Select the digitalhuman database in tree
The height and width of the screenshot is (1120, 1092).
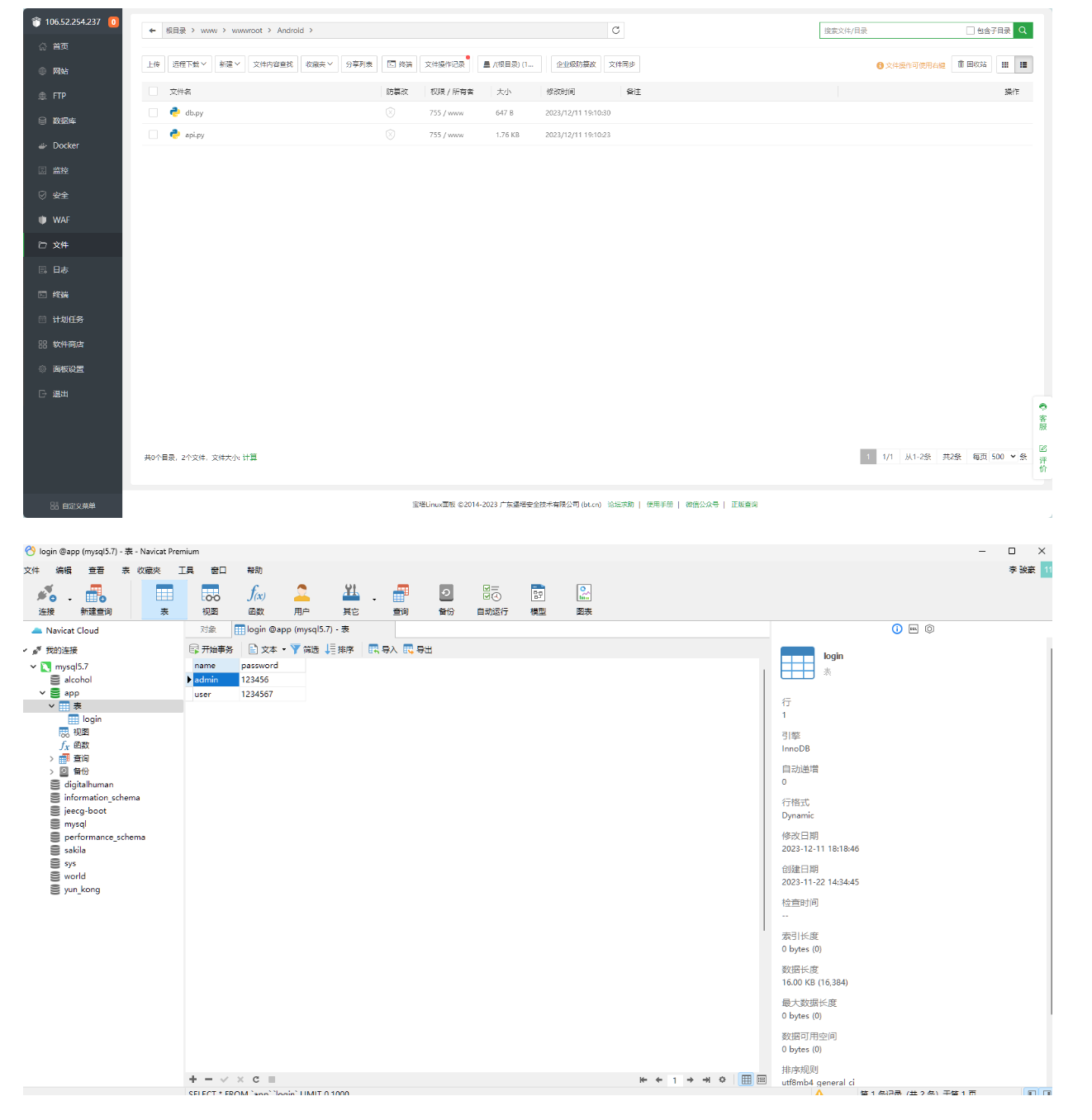point(89,785)
